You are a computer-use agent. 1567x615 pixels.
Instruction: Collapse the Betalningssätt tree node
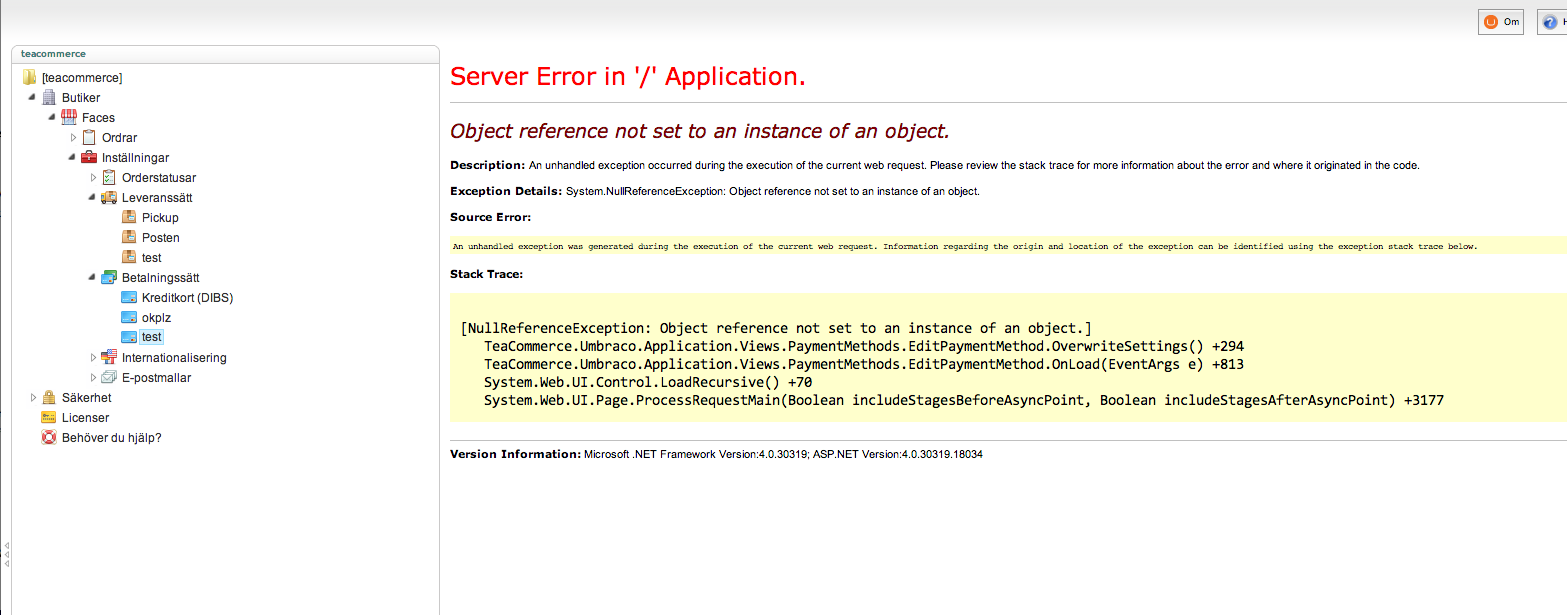[x=93, y=277]
